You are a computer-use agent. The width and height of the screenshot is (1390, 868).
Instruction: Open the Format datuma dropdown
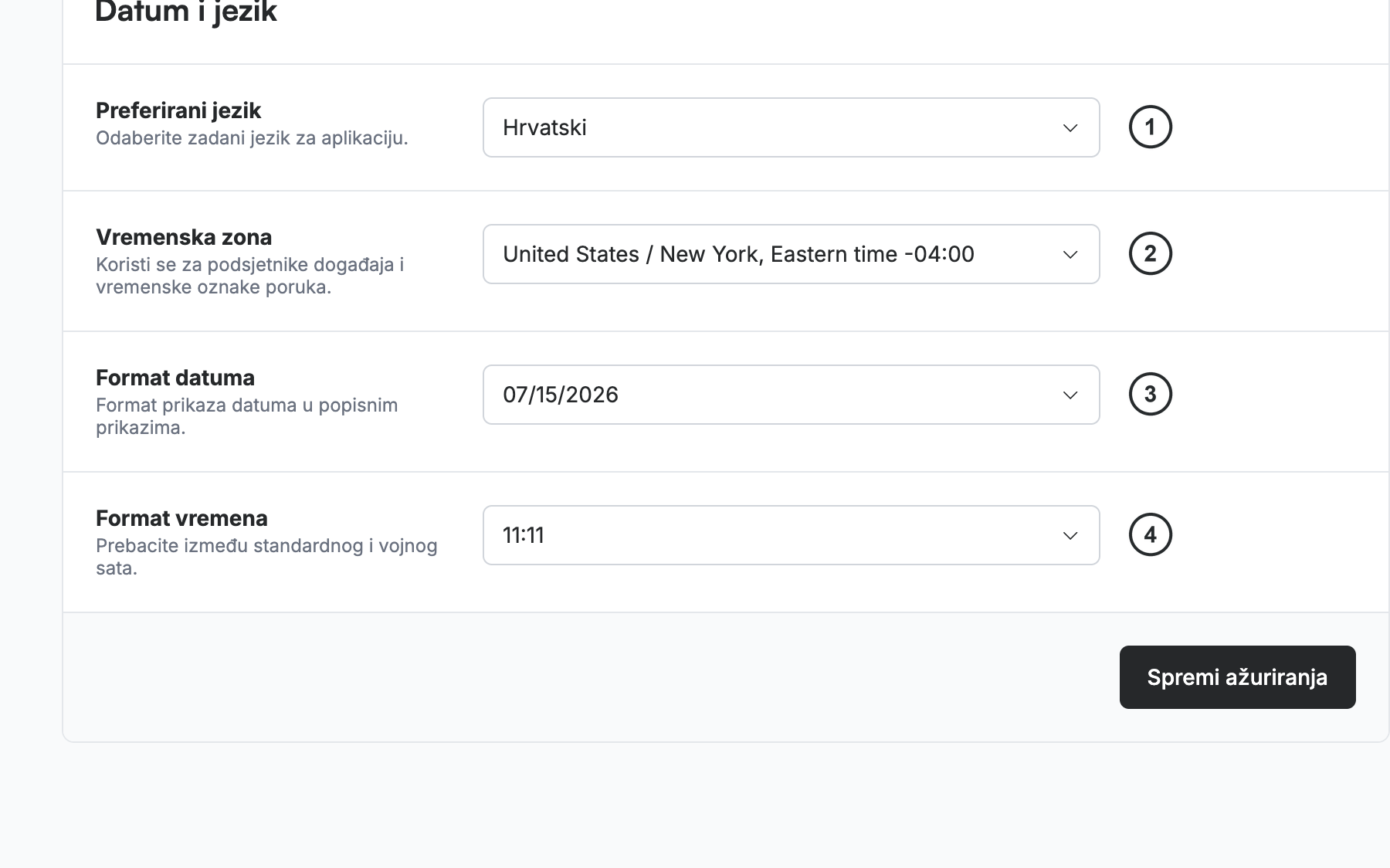point(792,395)
